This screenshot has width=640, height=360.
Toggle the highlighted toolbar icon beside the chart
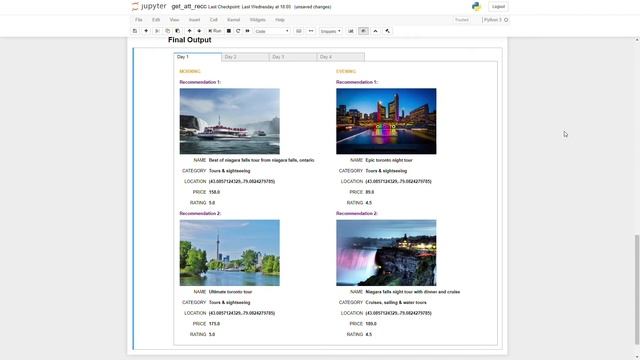(363, 31)
